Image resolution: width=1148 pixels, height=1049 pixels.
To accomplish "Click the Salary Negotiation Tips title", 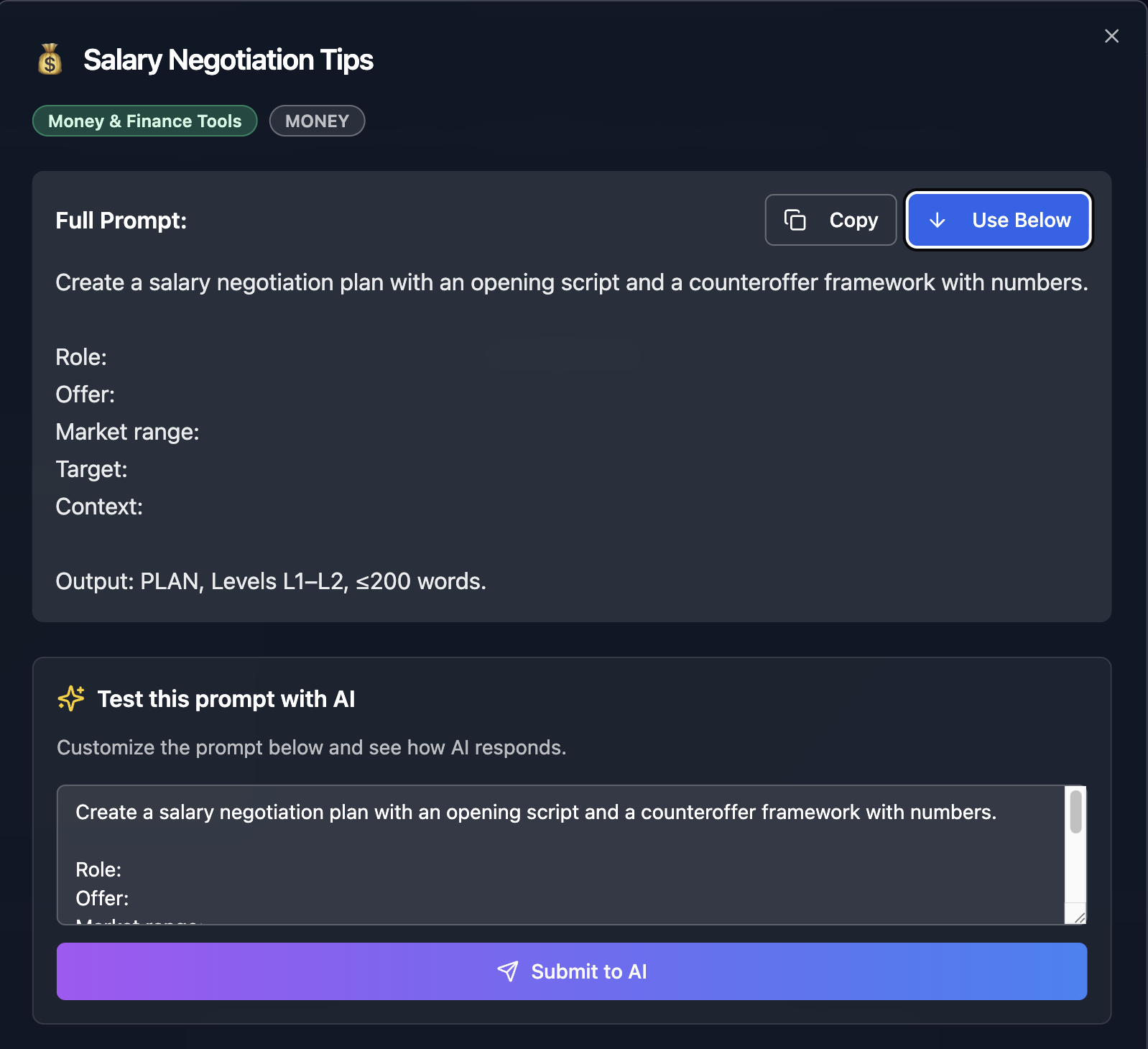I will tap(228, 60).
